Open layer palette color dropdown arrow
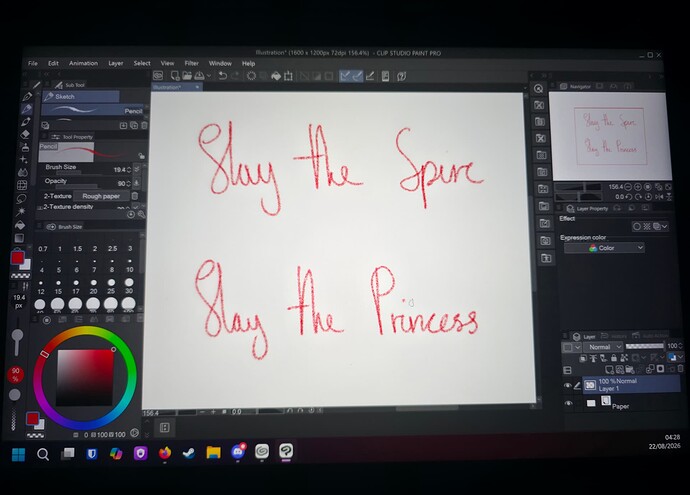 [578, 348]
